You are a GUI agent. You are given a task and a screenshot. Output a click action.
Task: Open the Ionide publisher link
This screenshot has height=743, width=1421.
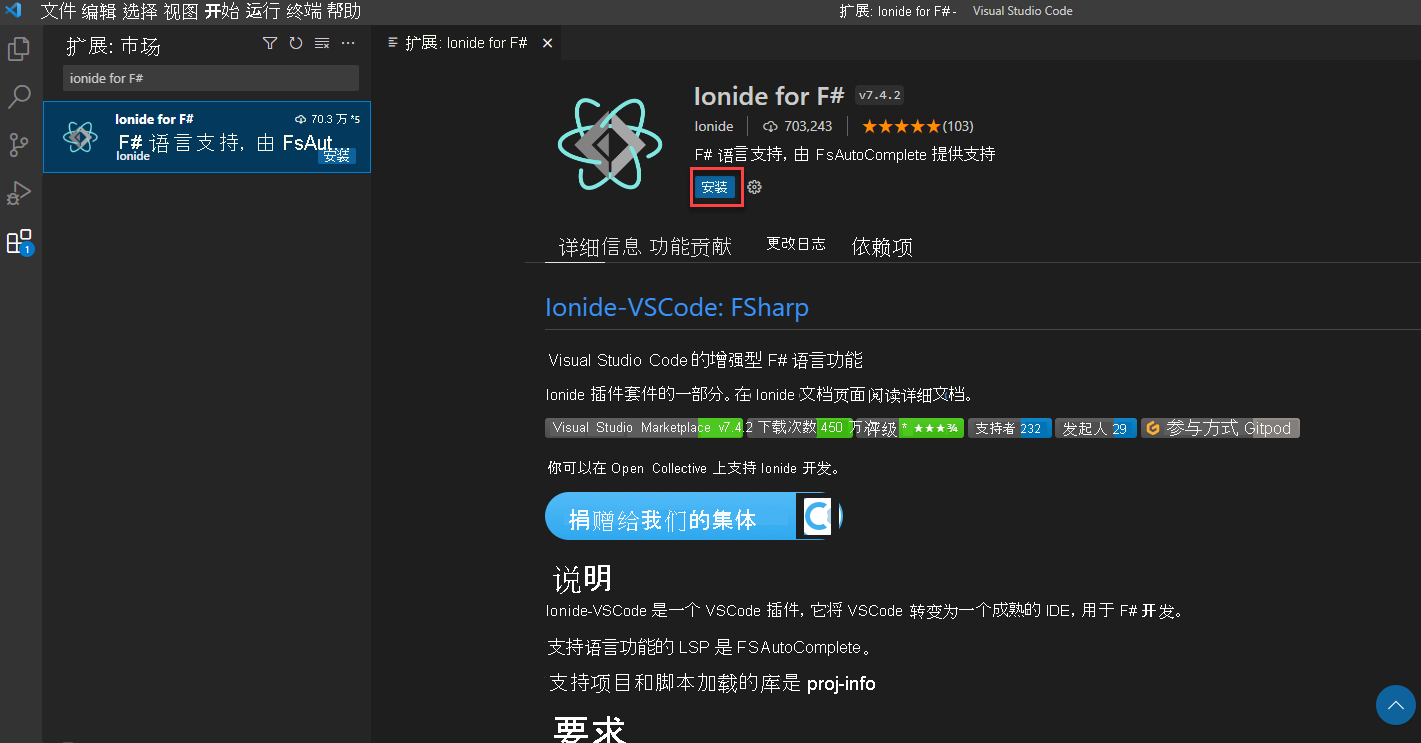coord(714,126)
